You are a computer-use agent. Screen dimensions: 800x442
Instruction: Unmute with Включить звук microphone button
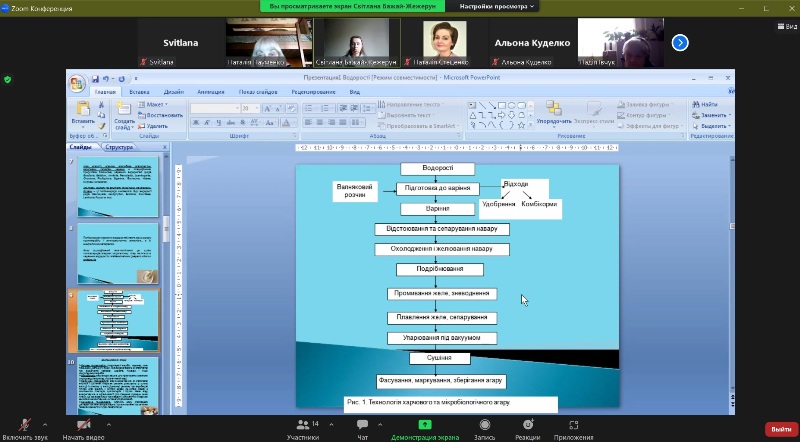click(x=24, y=429)
